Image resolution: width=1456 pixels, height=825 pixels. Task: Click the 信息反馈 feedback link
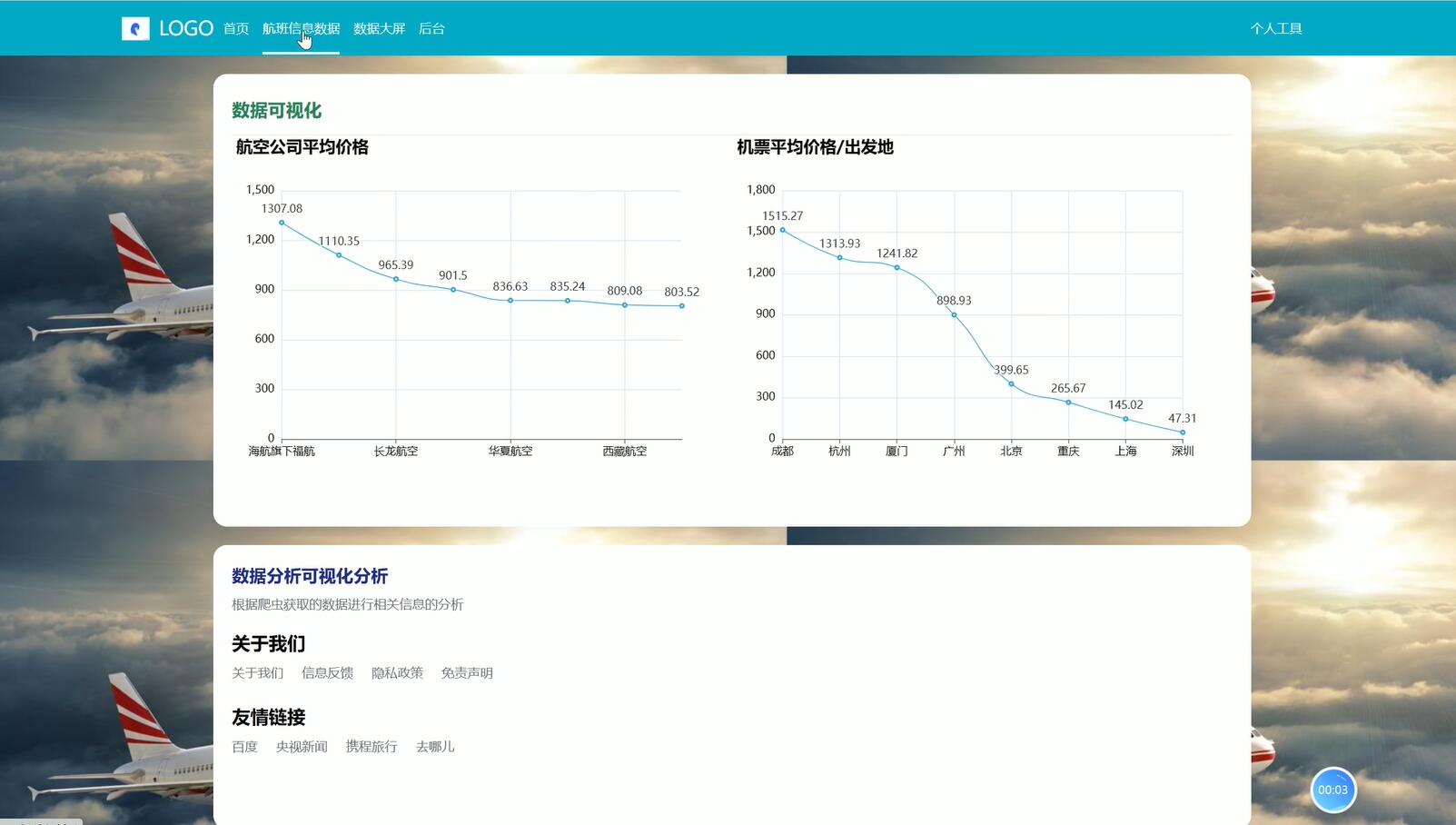pyautogui.click(x=327, y=672)
